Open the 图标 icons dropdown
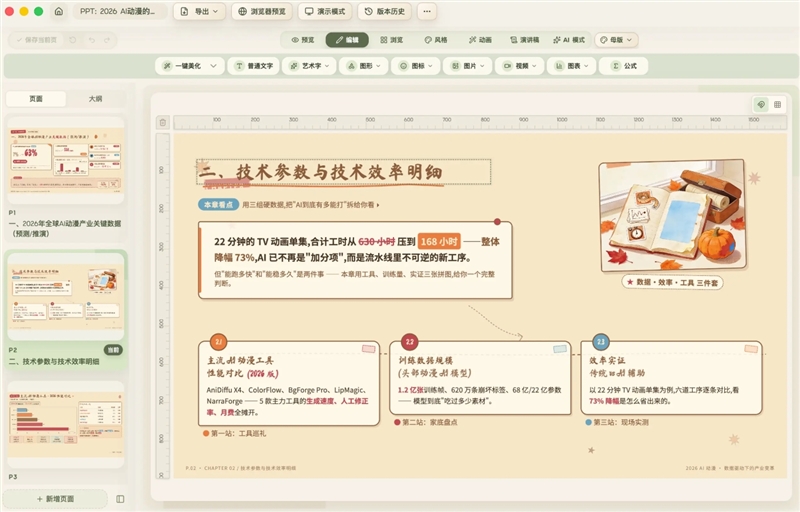 (x=416, y=66)
